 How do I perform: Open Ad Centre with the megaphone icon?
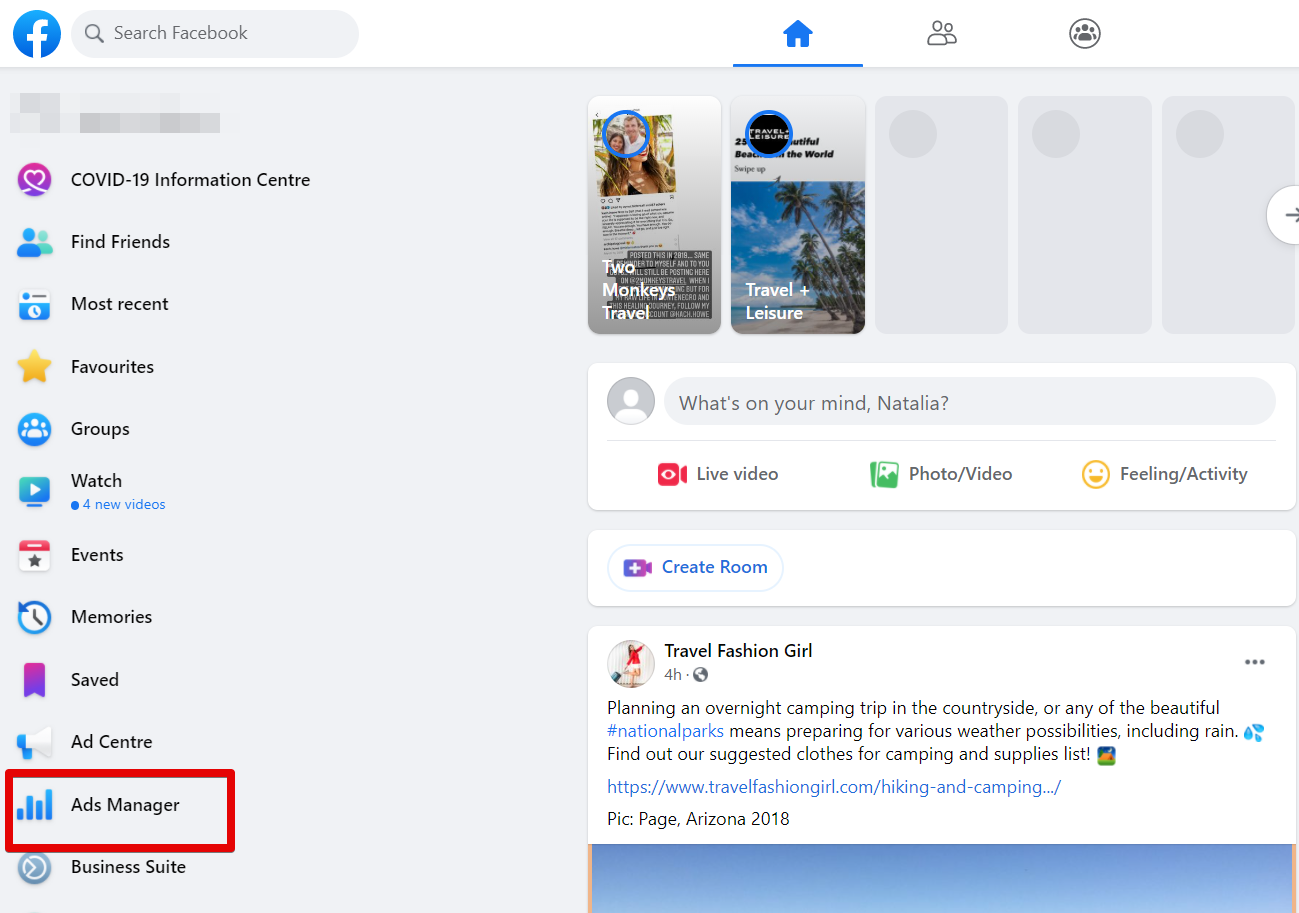click(34, 741)
